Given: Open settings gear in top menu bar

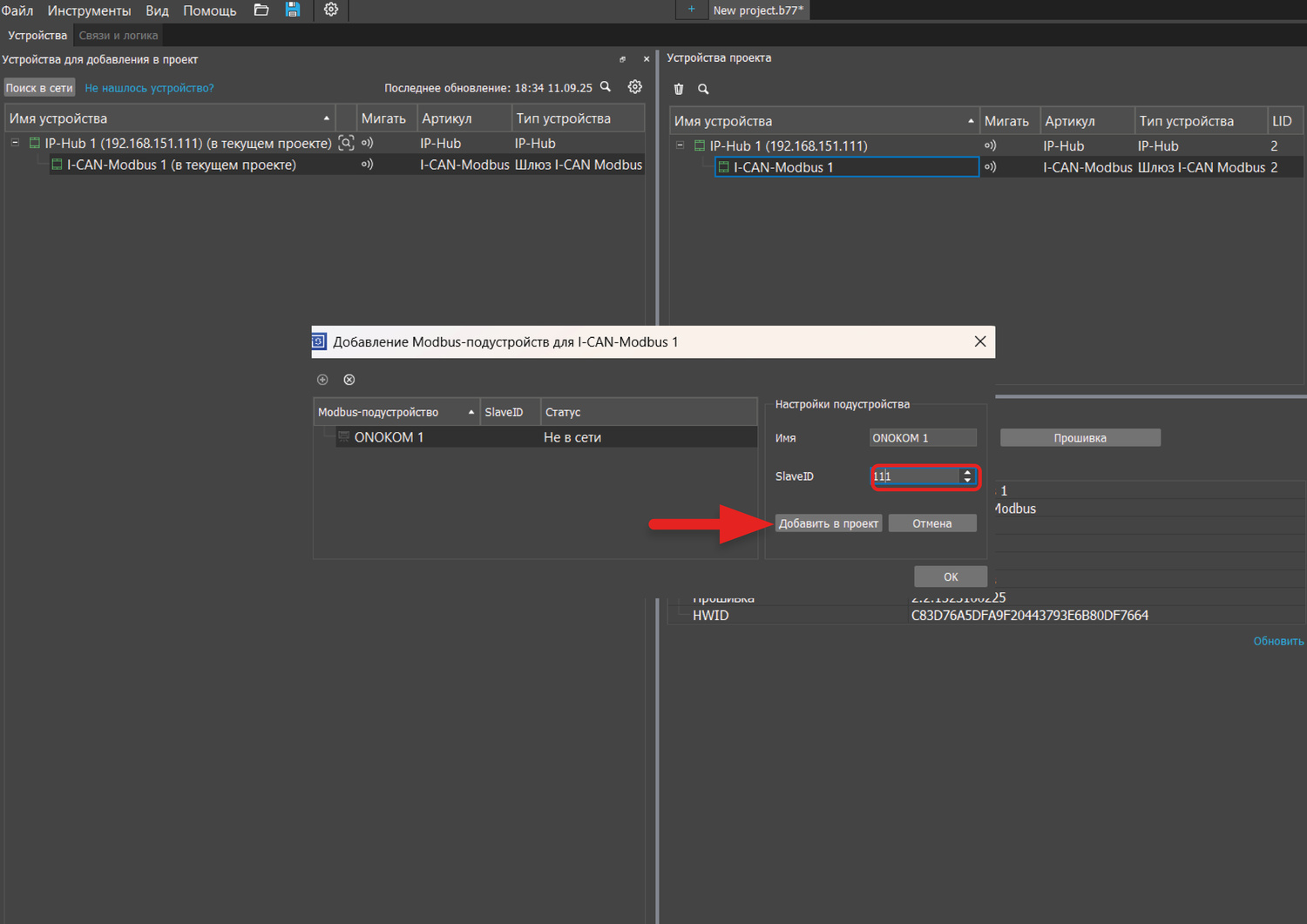Looking at the screenshot, I should 331,10.
